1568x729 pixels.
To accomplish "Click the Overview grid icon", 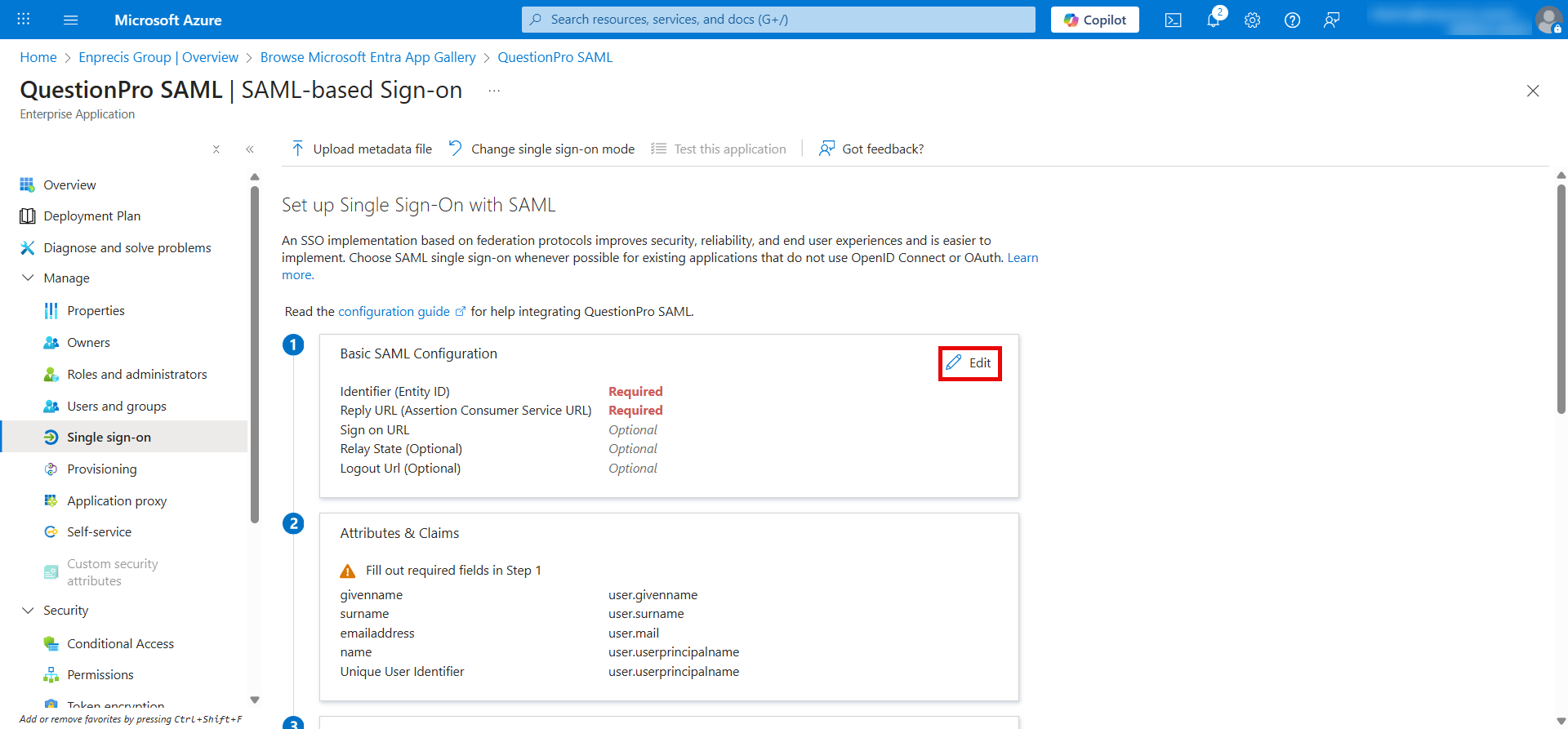I will click(27, 184).
